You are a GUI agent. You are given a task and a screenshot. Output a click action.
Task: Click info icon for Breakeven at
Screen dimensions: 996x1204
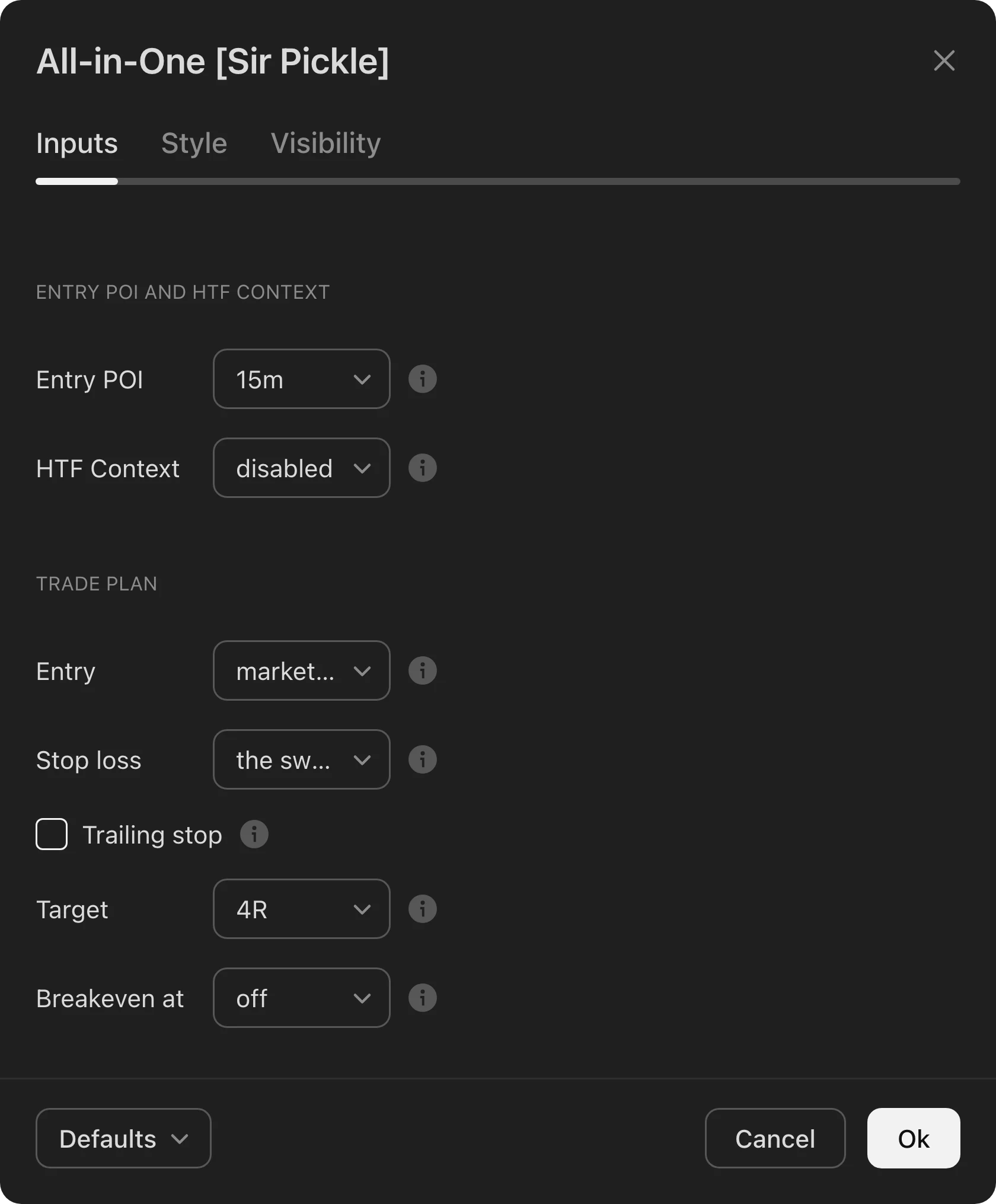[x=422, y=998]
